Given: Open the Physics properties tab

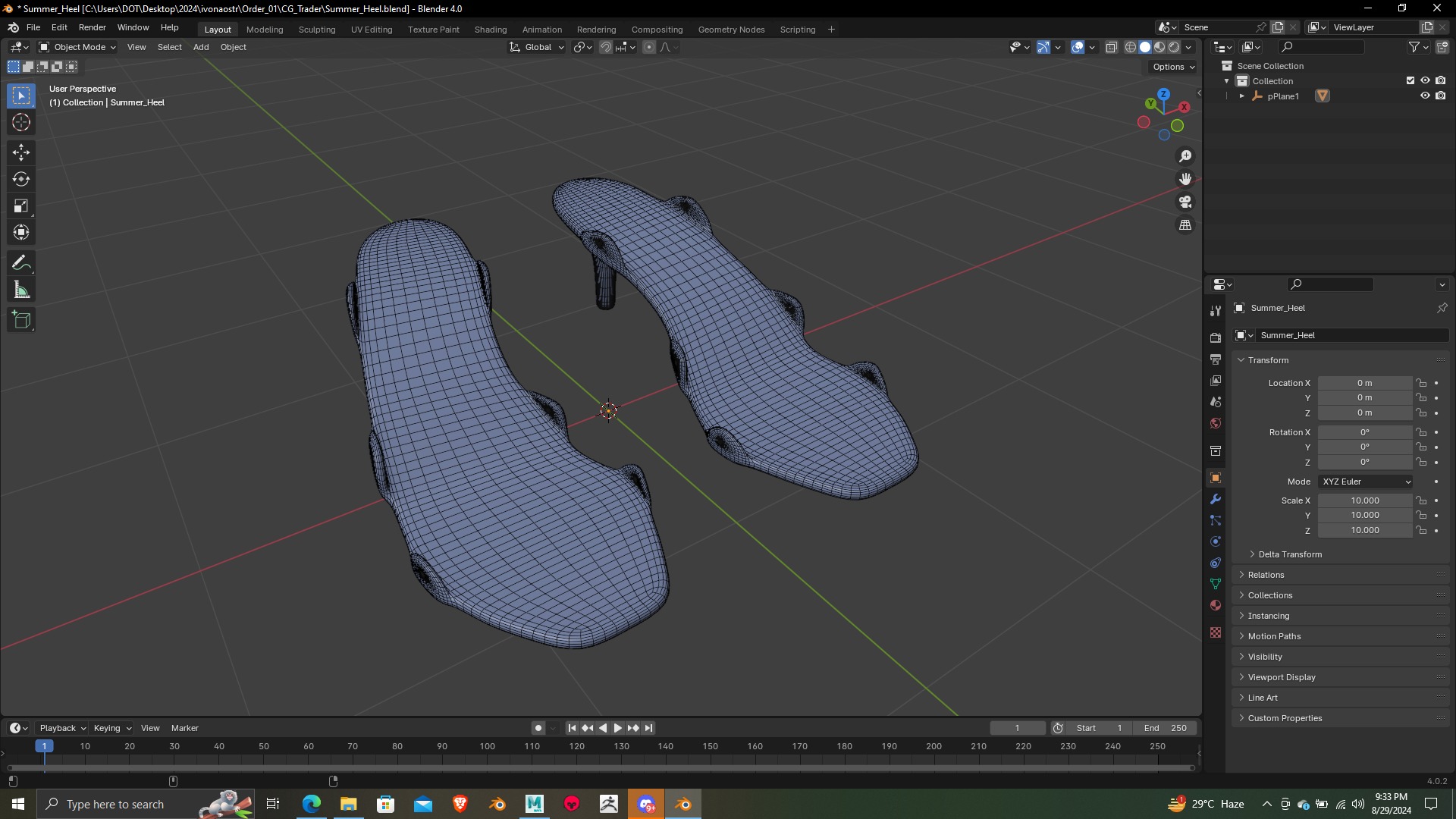Looking at the screenshot, I should click(x=1216, y=541).
